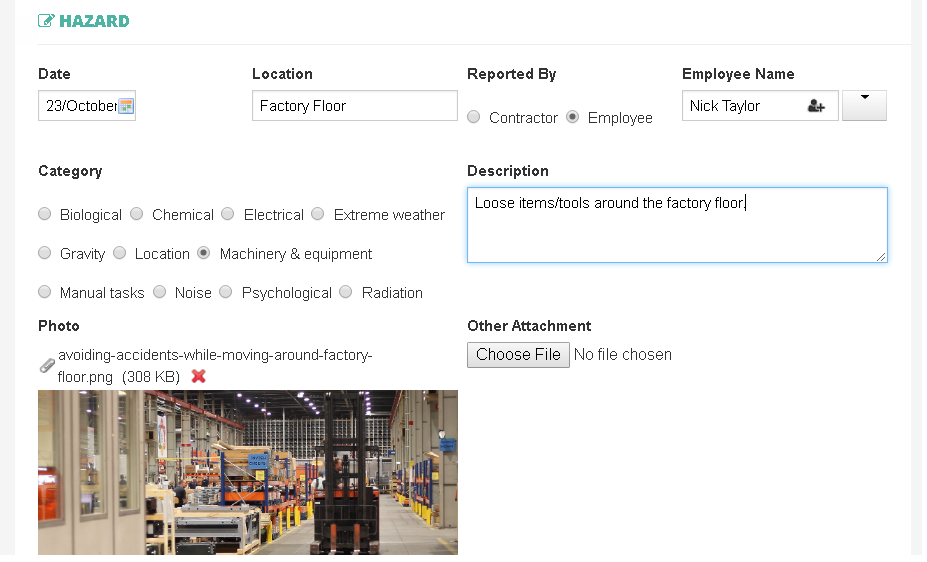Remove the attached photo with red X
The height and width of the screenshot is (562, 927).
198,376
